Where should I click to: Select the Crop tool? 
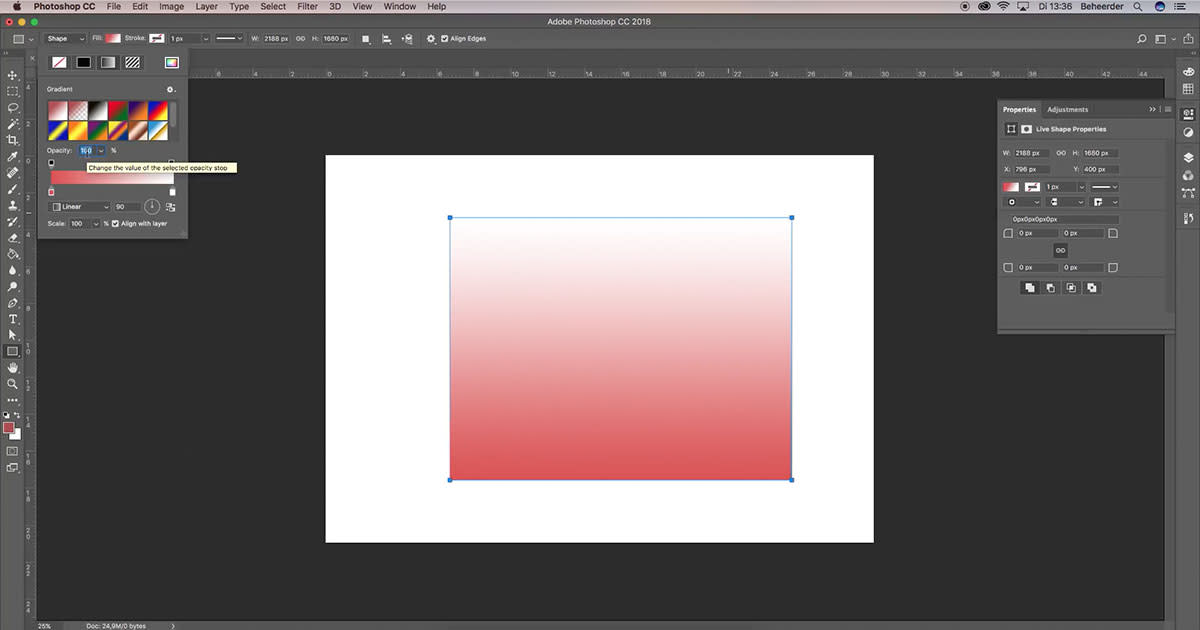[x=13, y=140]
